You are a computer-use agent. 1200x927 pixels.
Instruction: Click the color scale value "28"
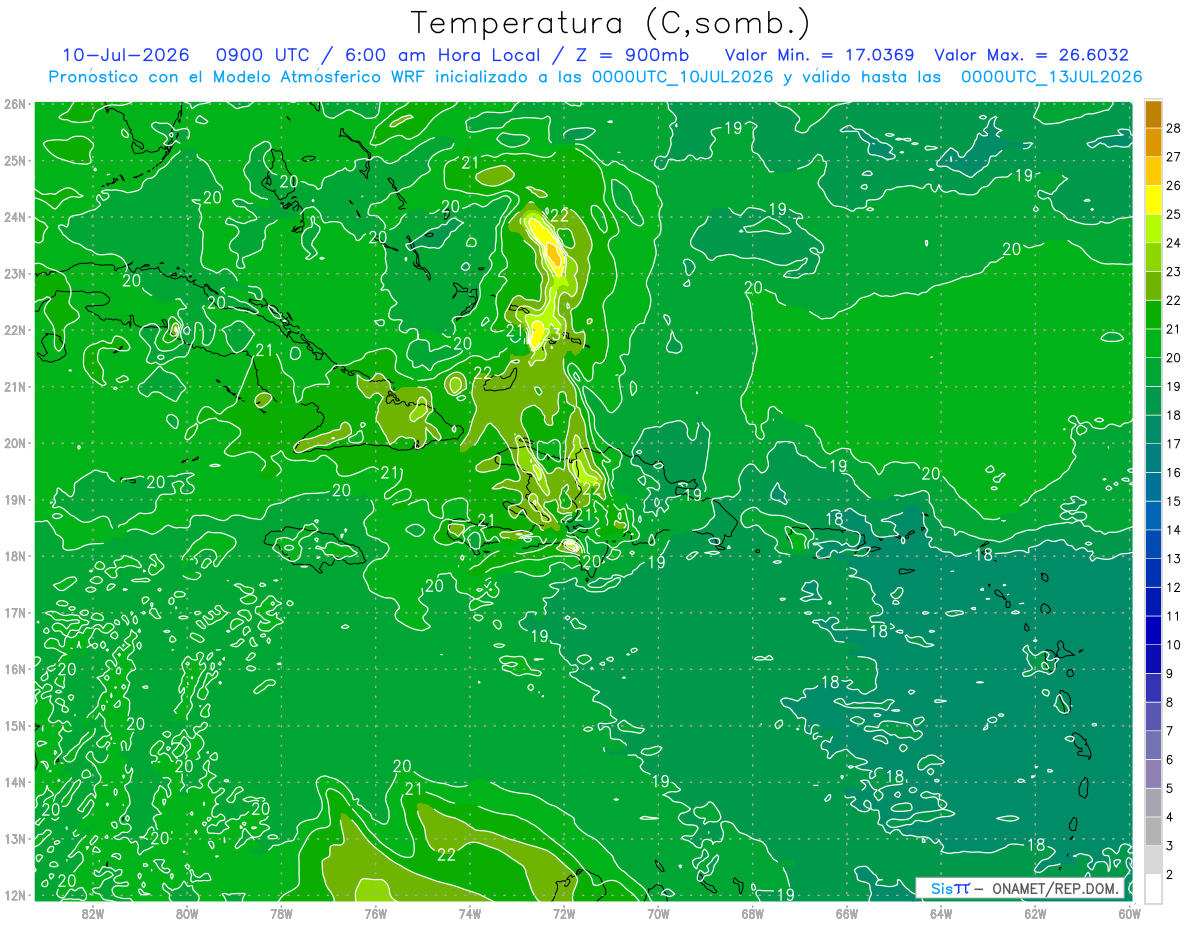point(1174,128)
